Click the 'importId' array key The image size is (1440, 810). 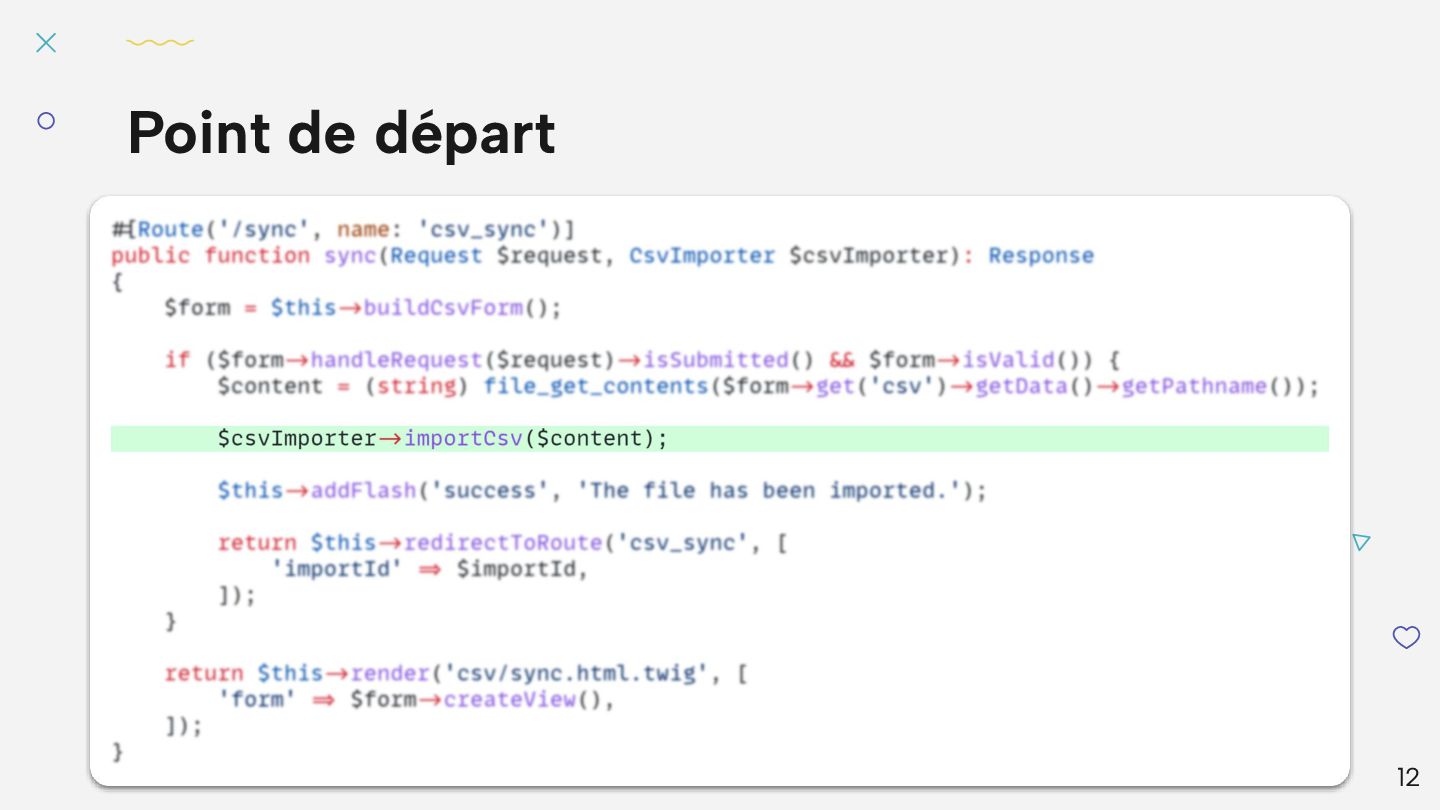tap(337, 569)
